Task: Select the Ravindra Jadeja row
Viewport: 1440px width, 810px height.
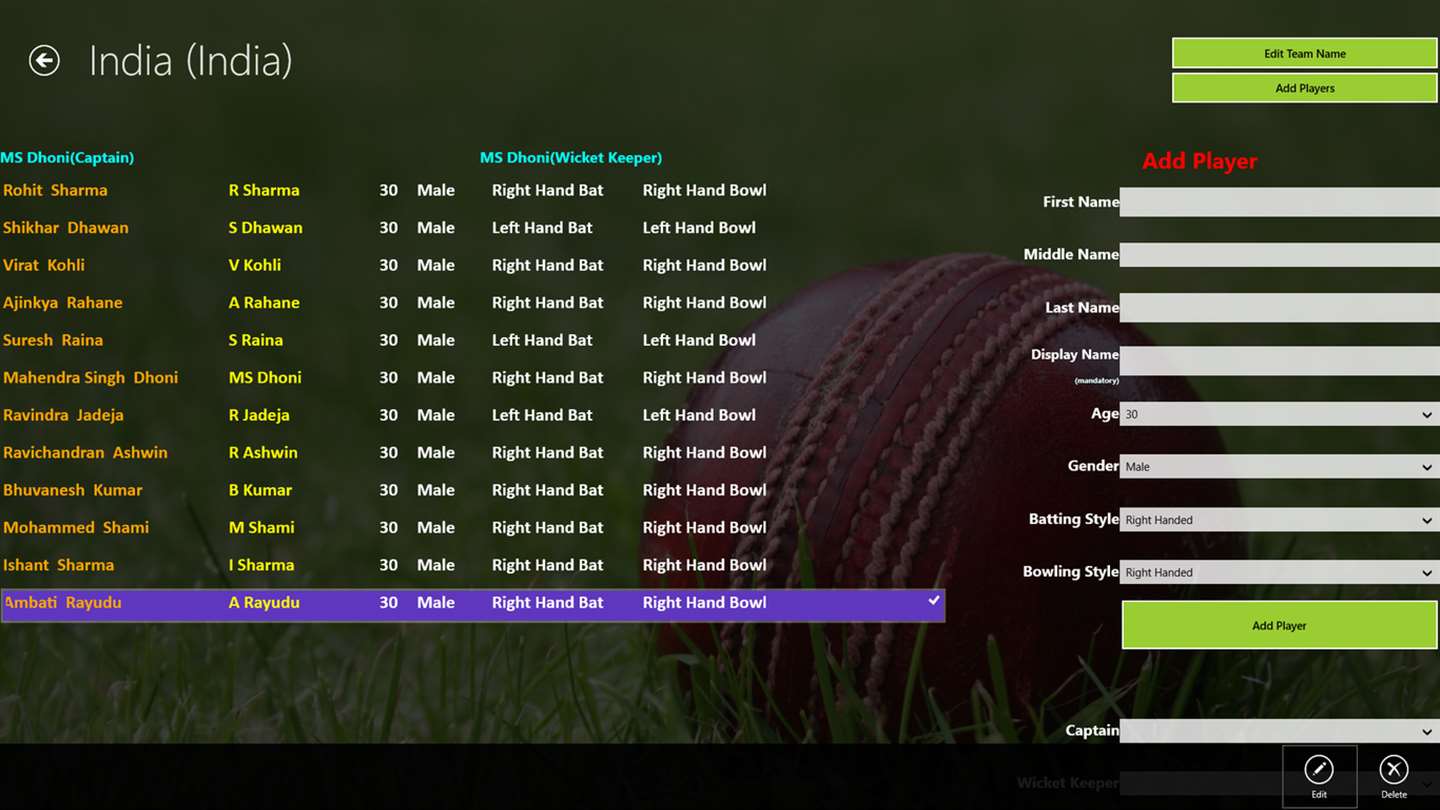Action: (x=473, y=415)
